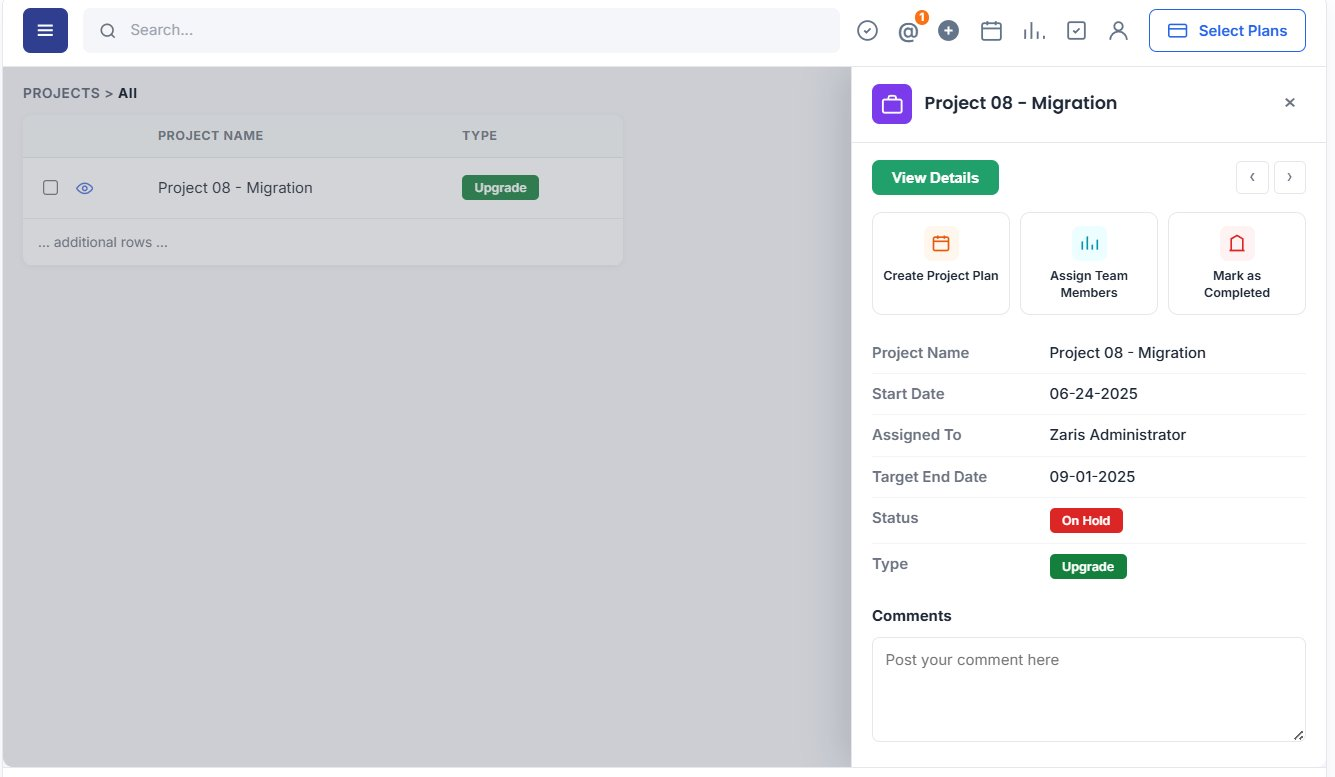Click the red On Hold status badge
Viewport: 1335px width, 777px height.
coord(1086,520)
